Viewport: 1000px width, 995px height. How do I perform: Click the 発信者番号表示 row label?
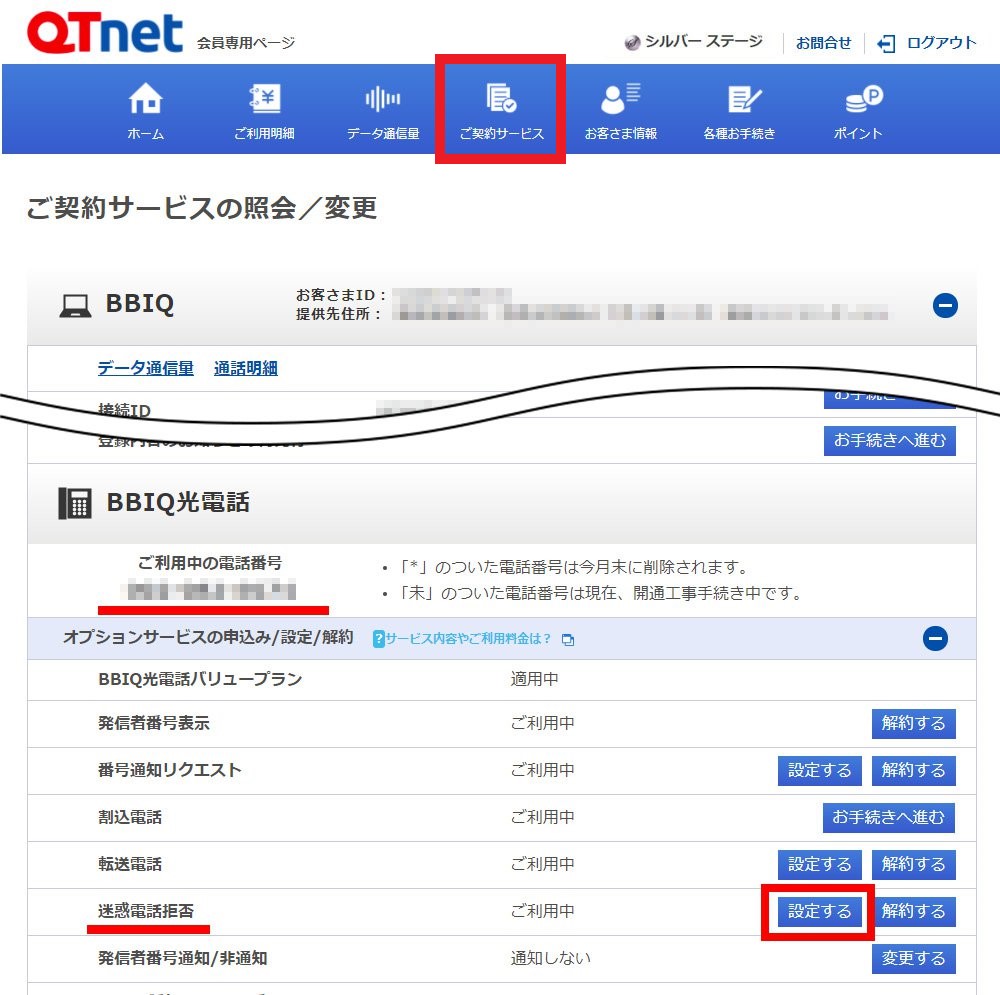coord(154,723)
